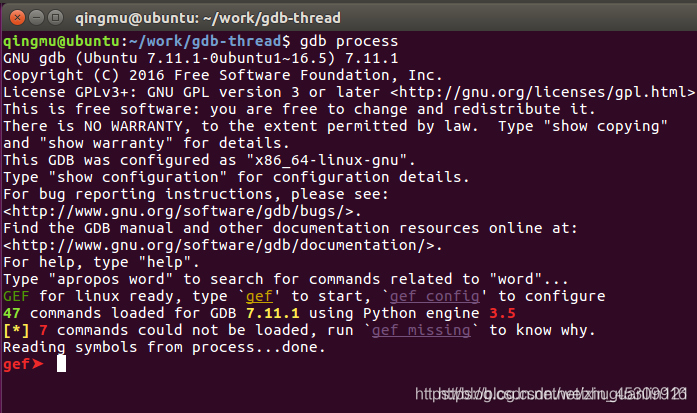
Task: Click 'Type "apropos word"' line
Action: [x=286, y=279]
